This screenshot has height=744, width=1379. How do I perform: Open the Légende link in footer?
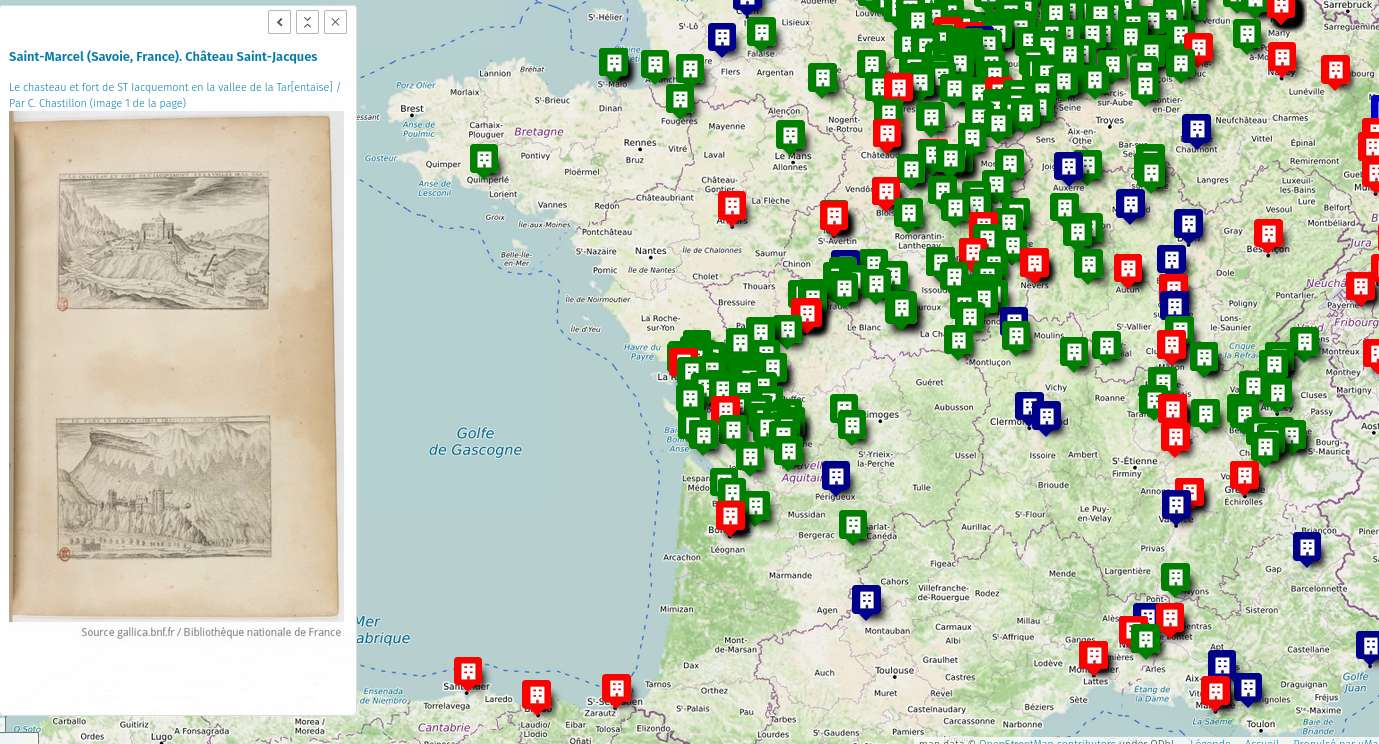click(1210, 741)
